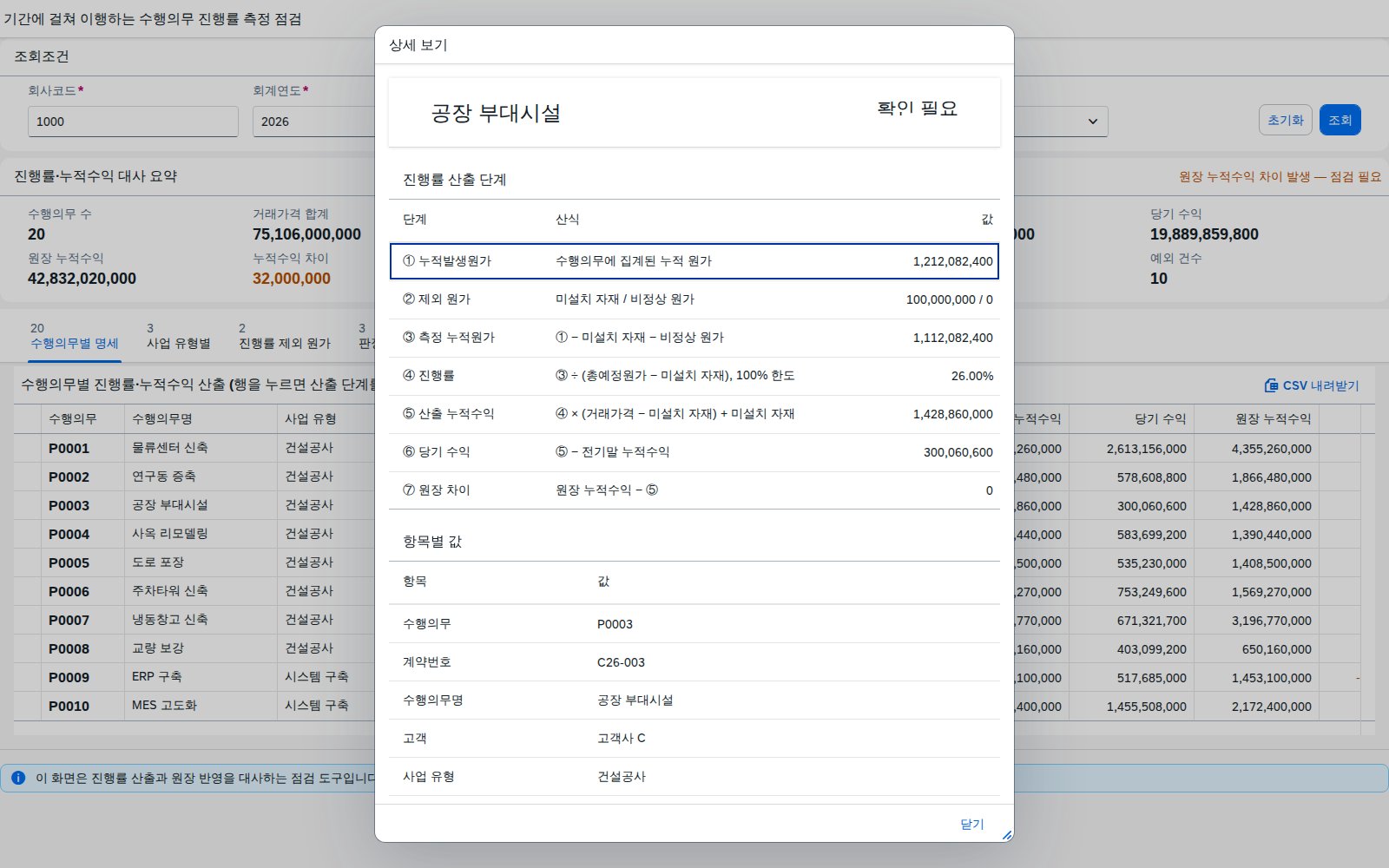Click the 사업 유형 value 건설공사 in dialog
The height and width of the screenshot is (868, 1389).
[x=621, y=777]
